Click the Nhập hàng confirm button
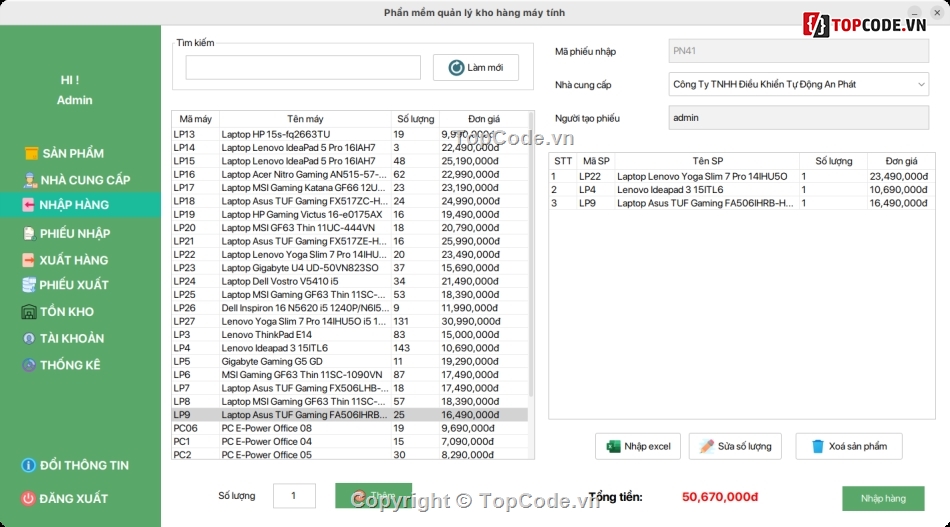Screen dimensions: 950x527 pos(883,499)
